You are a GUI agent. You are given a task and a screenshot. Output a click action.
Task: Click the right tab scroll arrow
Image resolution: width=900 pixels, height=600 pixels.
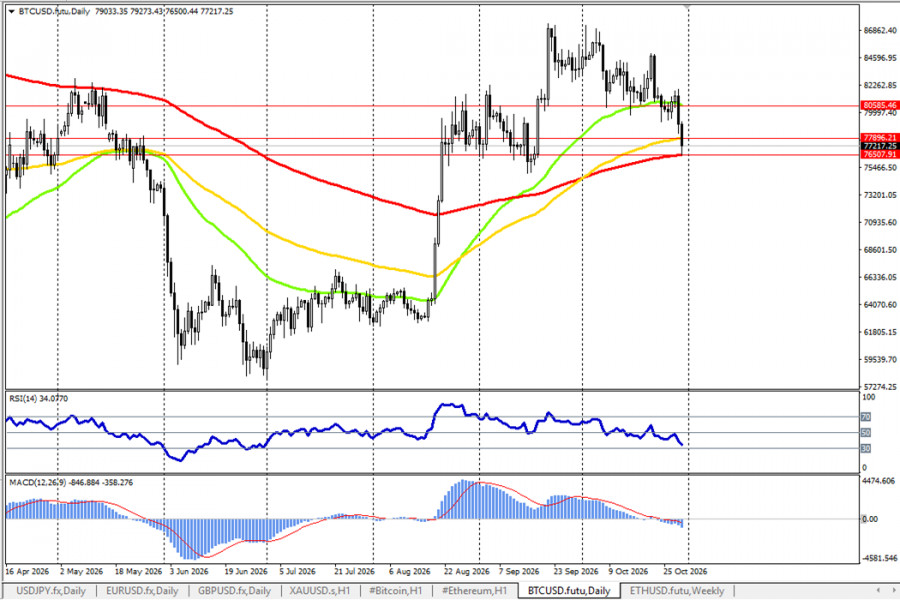893,590
